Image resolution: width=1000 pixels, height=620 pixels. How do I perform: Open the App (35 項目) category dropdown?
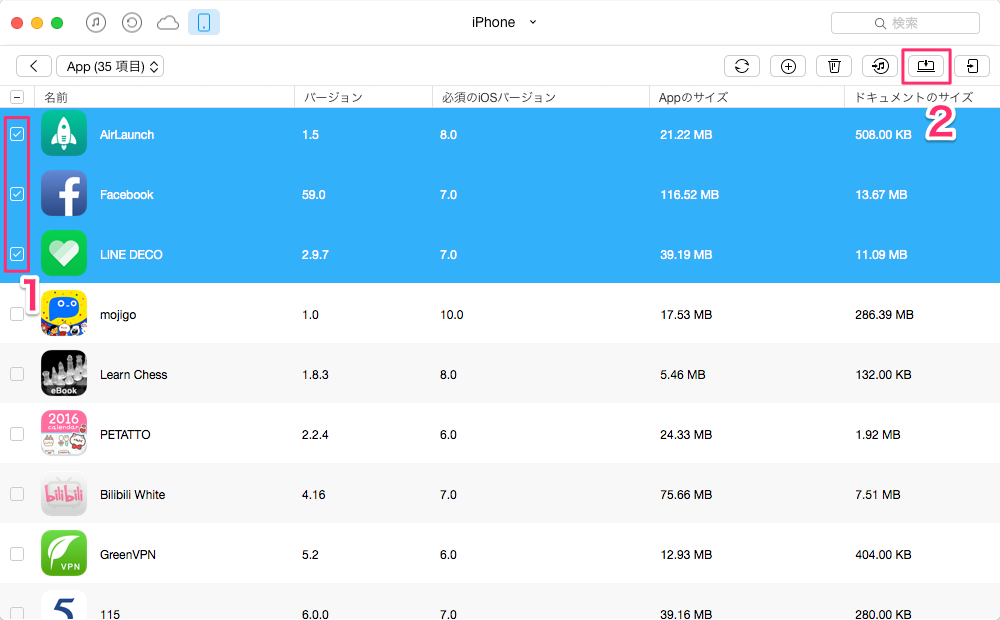click(110, 66)
